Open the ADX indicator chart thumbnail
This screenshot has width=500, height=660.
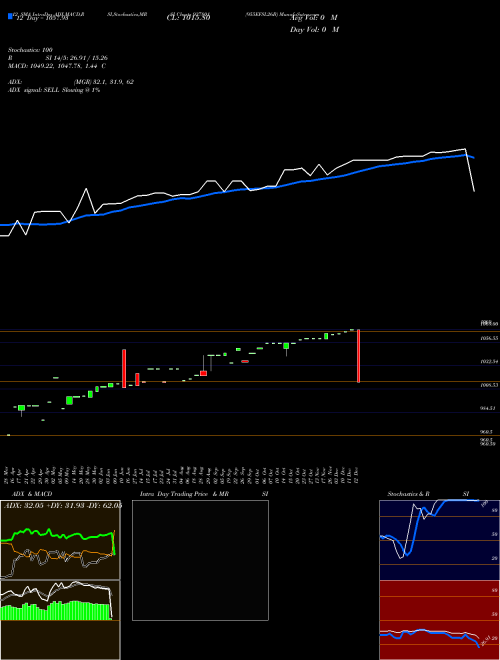(x=60, y=540)
